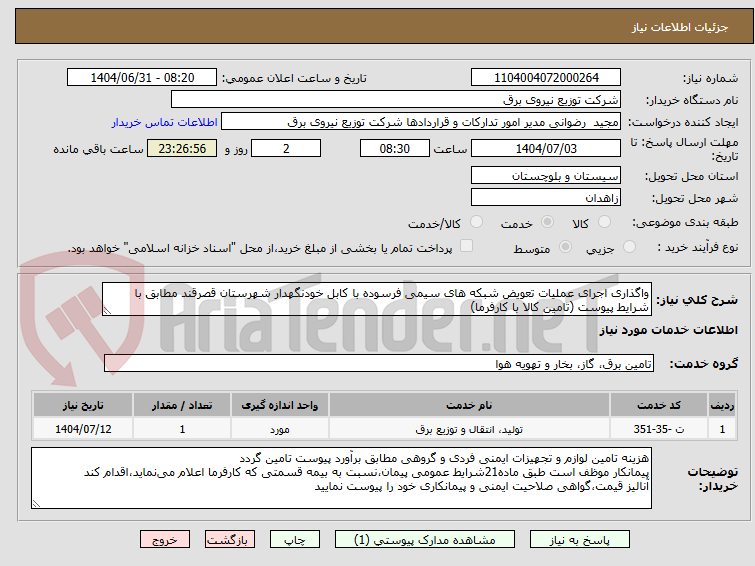Click the اطلاعات خدمات مورد نیاز heading
Viewport: 755px width, 566px height.
[668, 330]
